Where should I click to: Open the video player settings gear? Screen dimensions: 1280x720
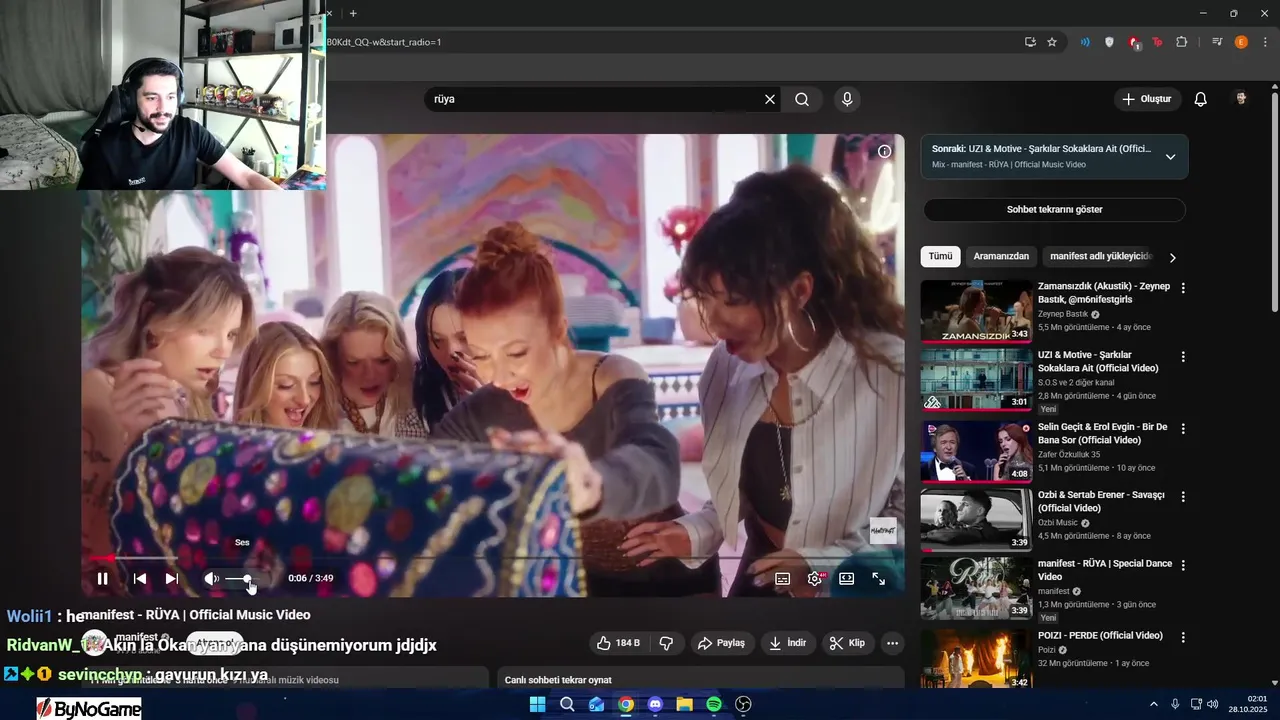click(815, 578)
